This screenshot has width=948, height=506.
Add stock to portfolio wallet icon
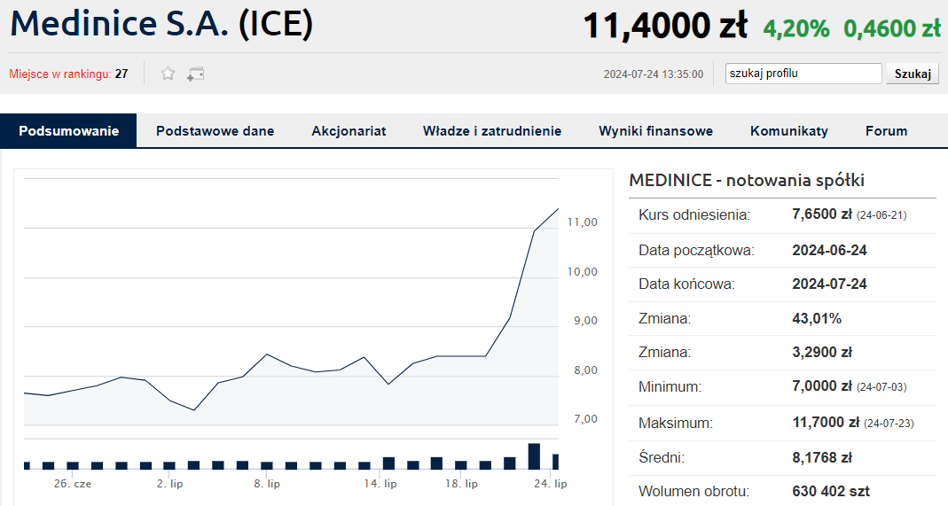[195, 74]
